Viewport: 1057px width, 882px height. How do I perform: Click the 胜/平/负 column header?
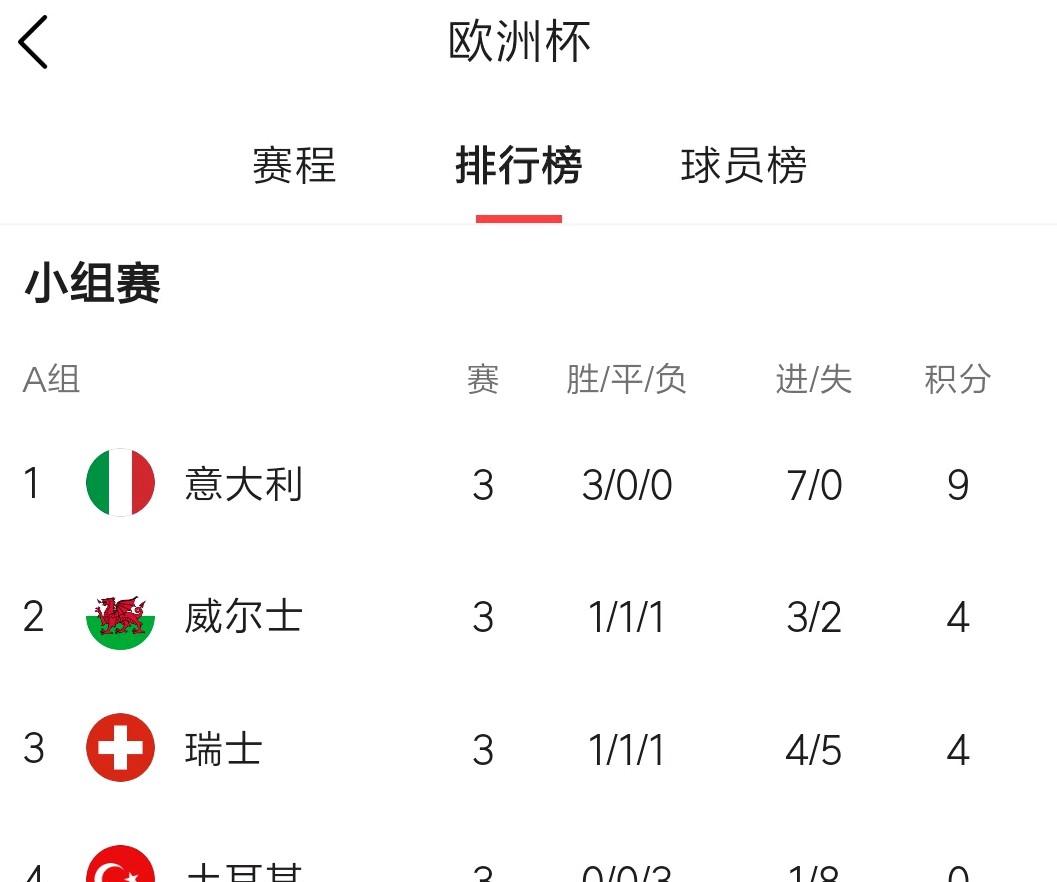tap(626, 379)
